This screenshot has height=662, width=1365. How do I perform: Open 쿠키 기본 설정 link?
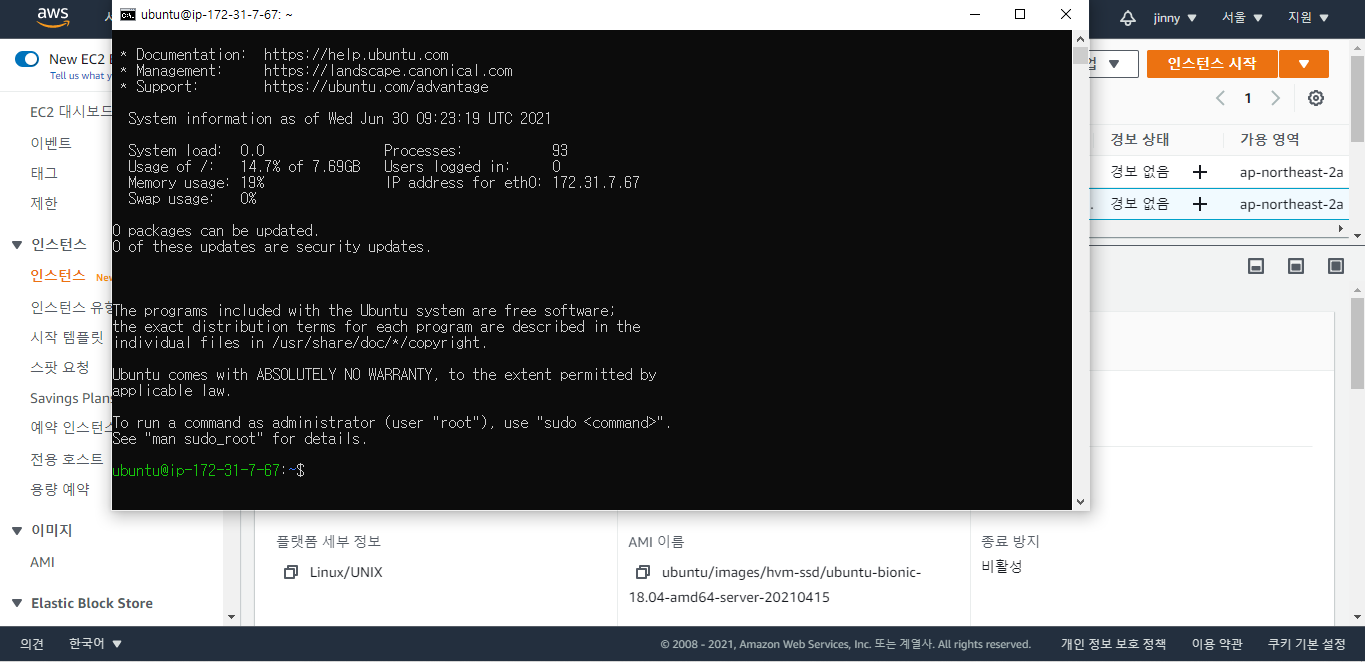[1306, 644]
